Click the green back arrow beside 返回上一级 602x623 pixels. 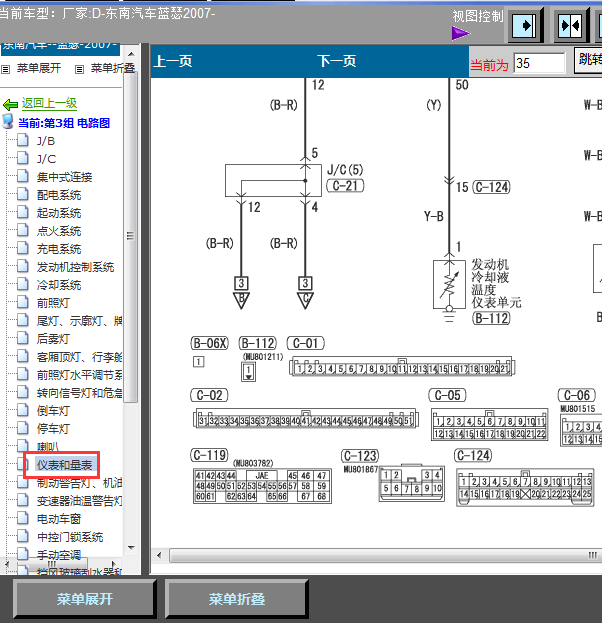[x=10, y=104]
